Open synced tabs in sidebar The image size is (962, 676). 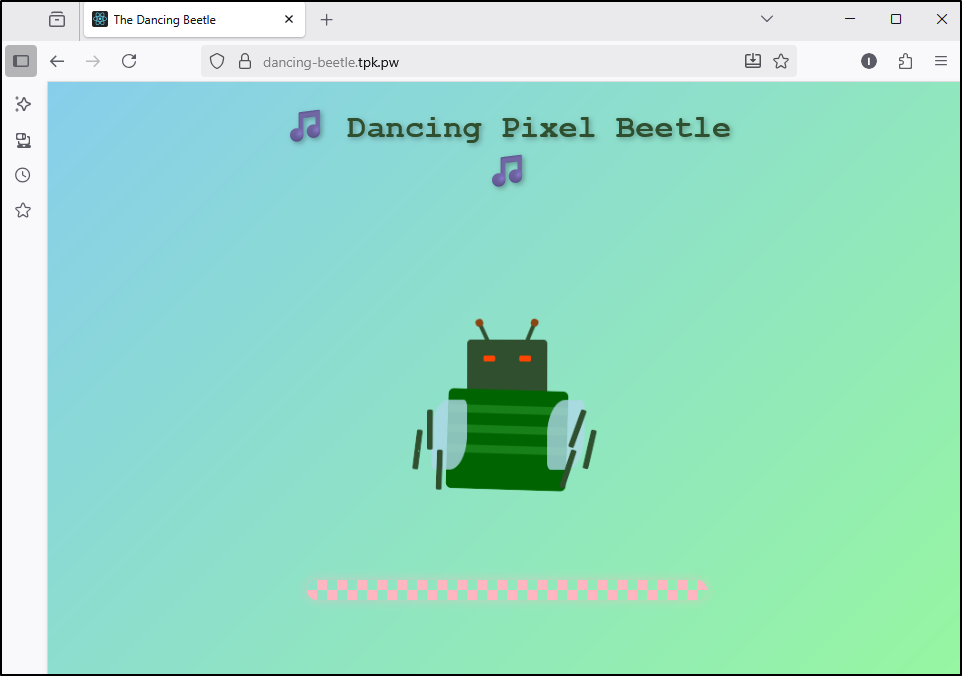coord(23,140)
